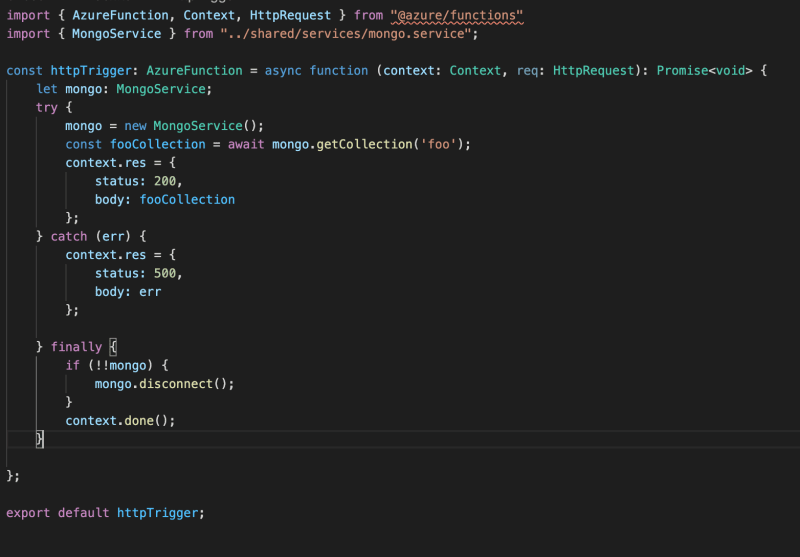Click MongoService in the second import line
Image resolution: width=800 pixels, height=557 pixels.
[x=116, y=34]
